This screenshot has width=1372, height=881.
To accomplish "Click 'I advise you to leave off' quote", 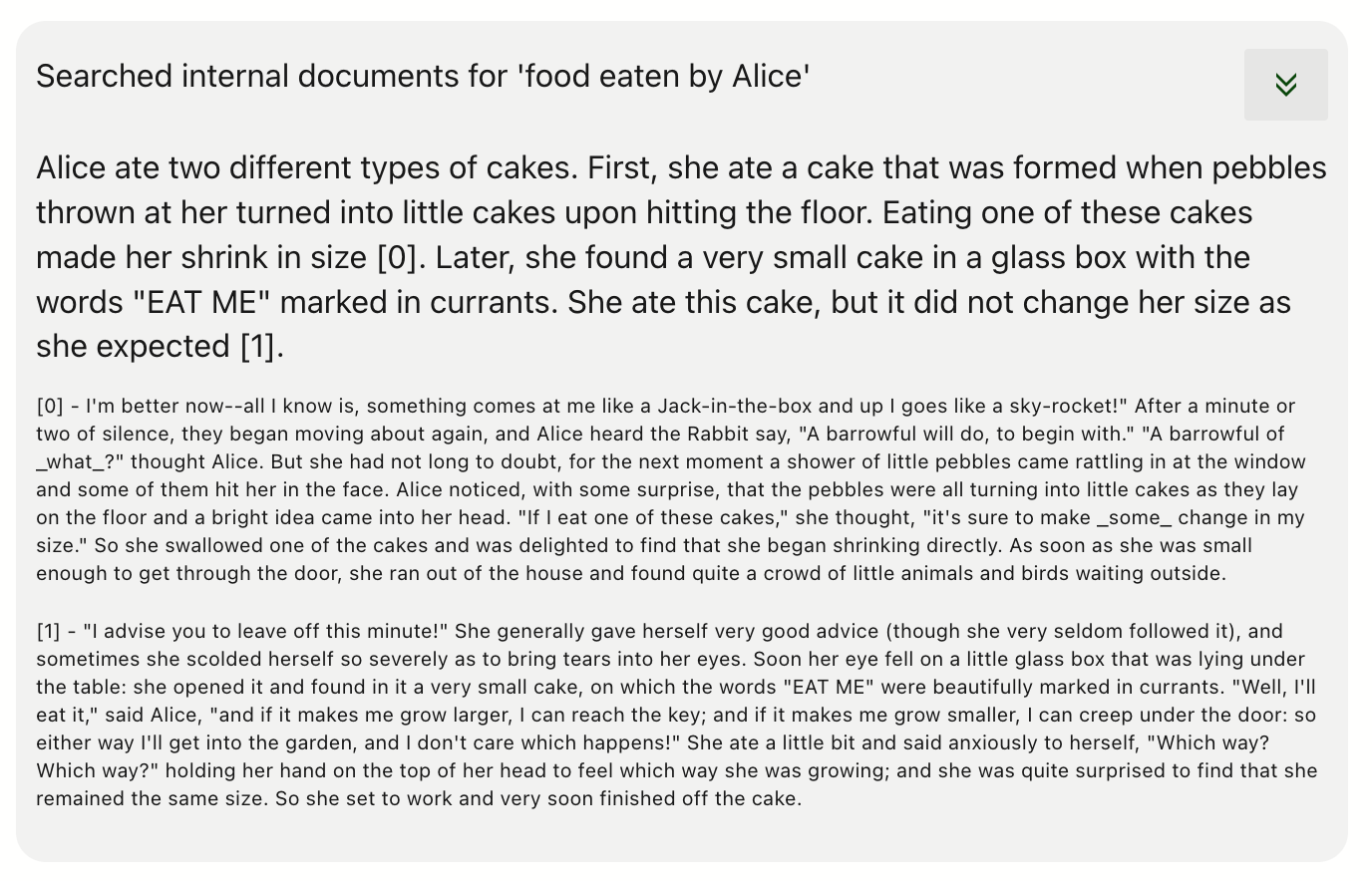I will pyautogui.click(x=207, y=631).
